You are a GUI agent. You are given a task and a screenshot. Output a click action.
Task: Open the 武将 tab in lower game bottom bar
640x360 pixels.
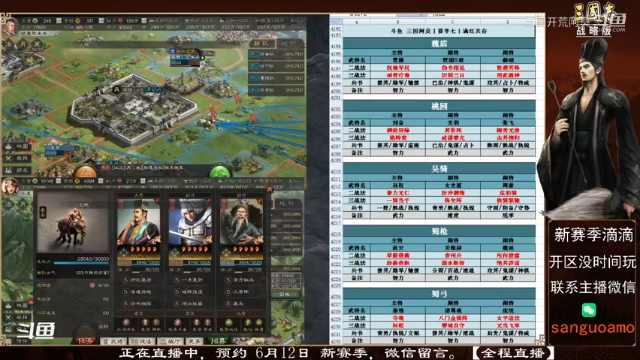pyautogui.click(x=113, y=341)
